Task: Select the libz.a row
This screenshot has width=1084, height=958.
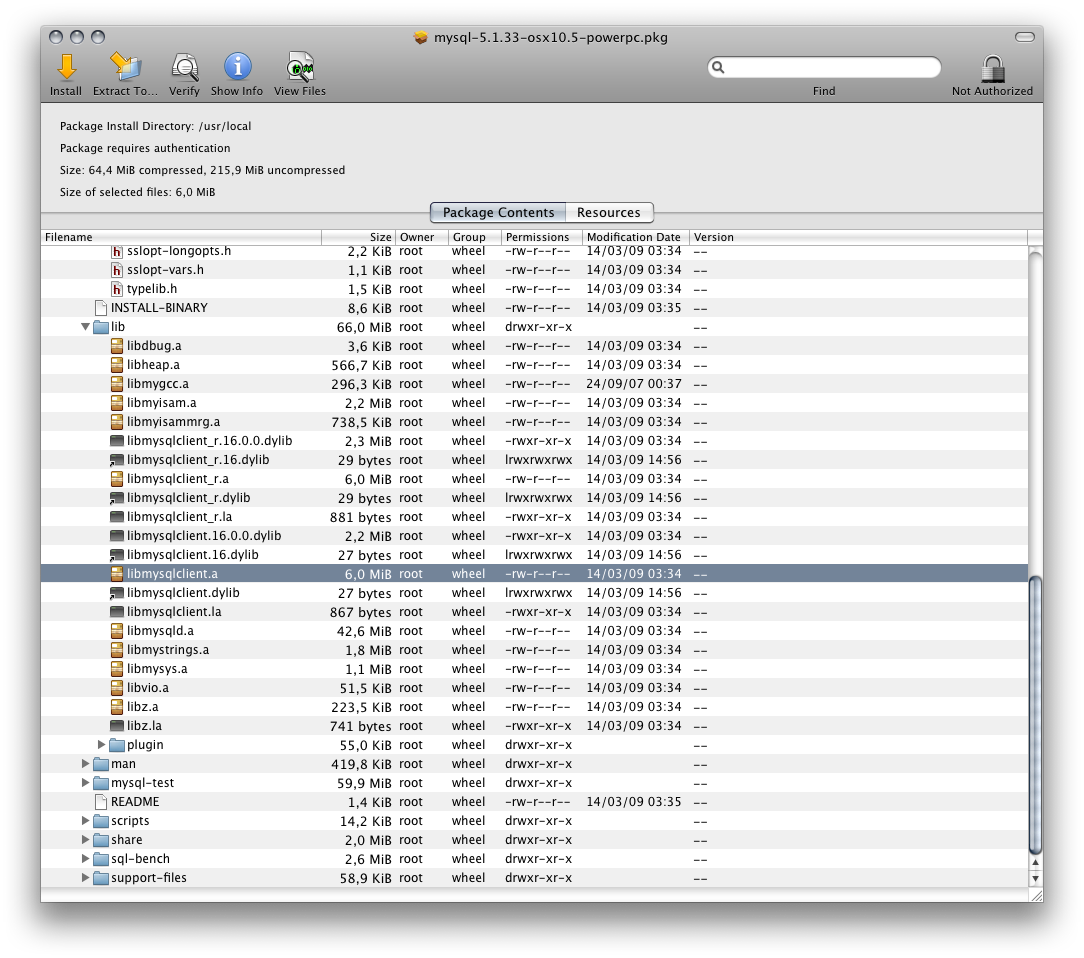Action: pyautogui.click(x=534, y=707)
